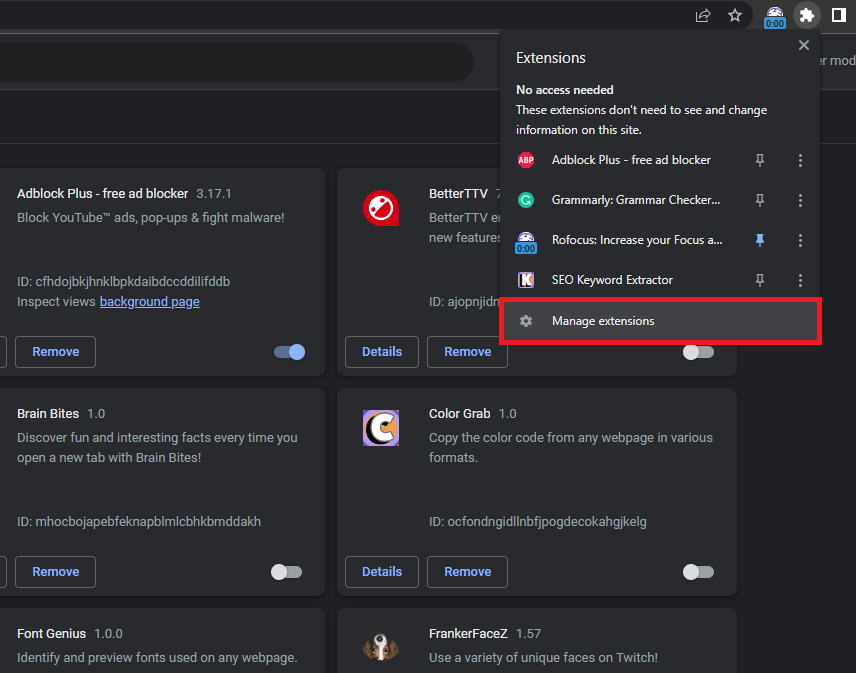The image size is (856, 673).
Task: Select Rofocus: Increase your Focus entry
Action: (637, 240)
